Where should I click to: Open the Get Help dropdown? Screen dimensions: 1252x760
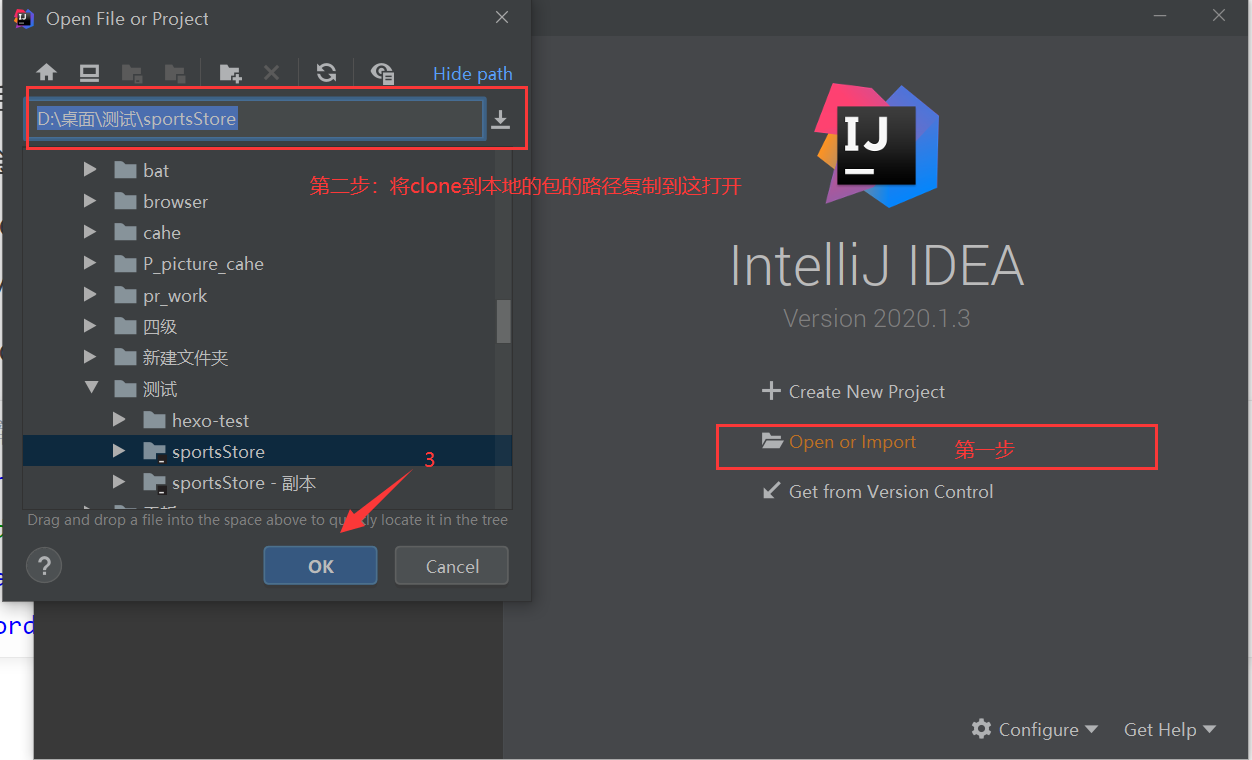click(x=1170, y=729)
